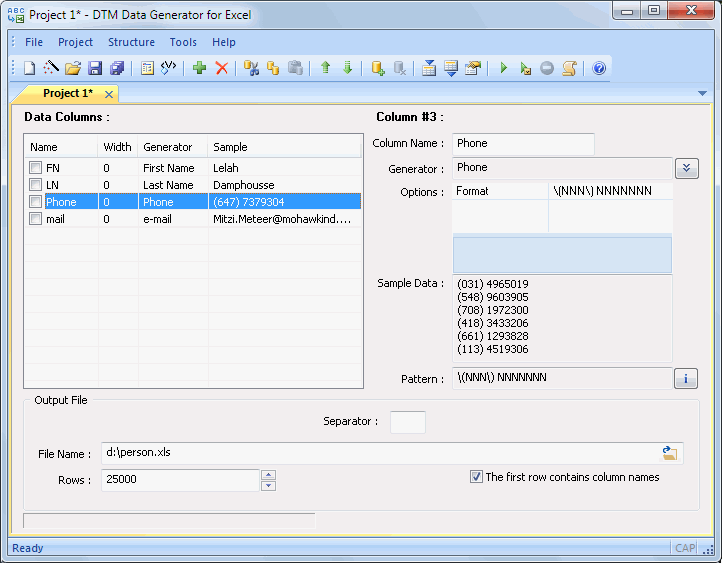
Task: Save the project using the floppy disk icon
Action: 95,68
